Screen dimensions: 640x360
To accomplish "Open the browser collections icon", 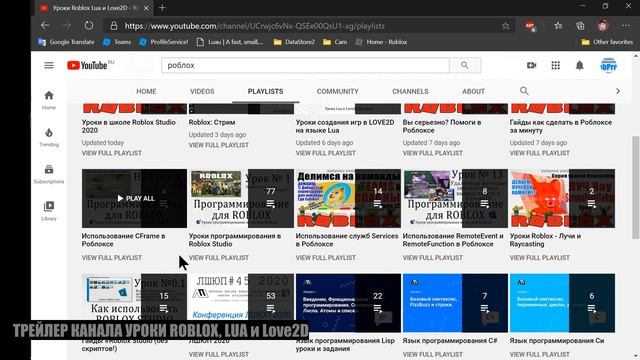I will (x=580, y=26).
